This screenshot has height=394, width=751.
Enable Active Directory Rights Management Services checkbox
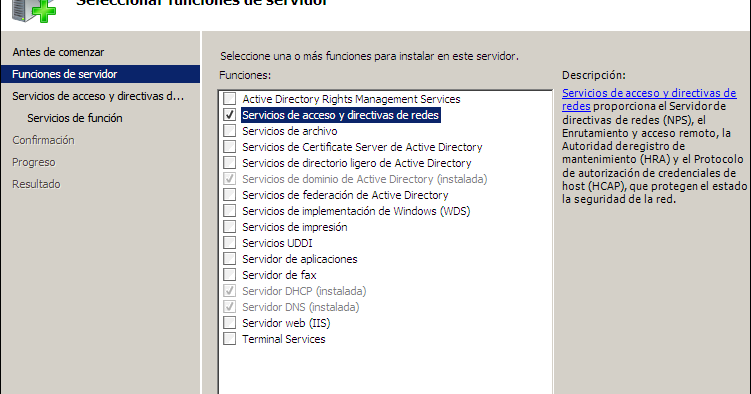click(229, 99)
